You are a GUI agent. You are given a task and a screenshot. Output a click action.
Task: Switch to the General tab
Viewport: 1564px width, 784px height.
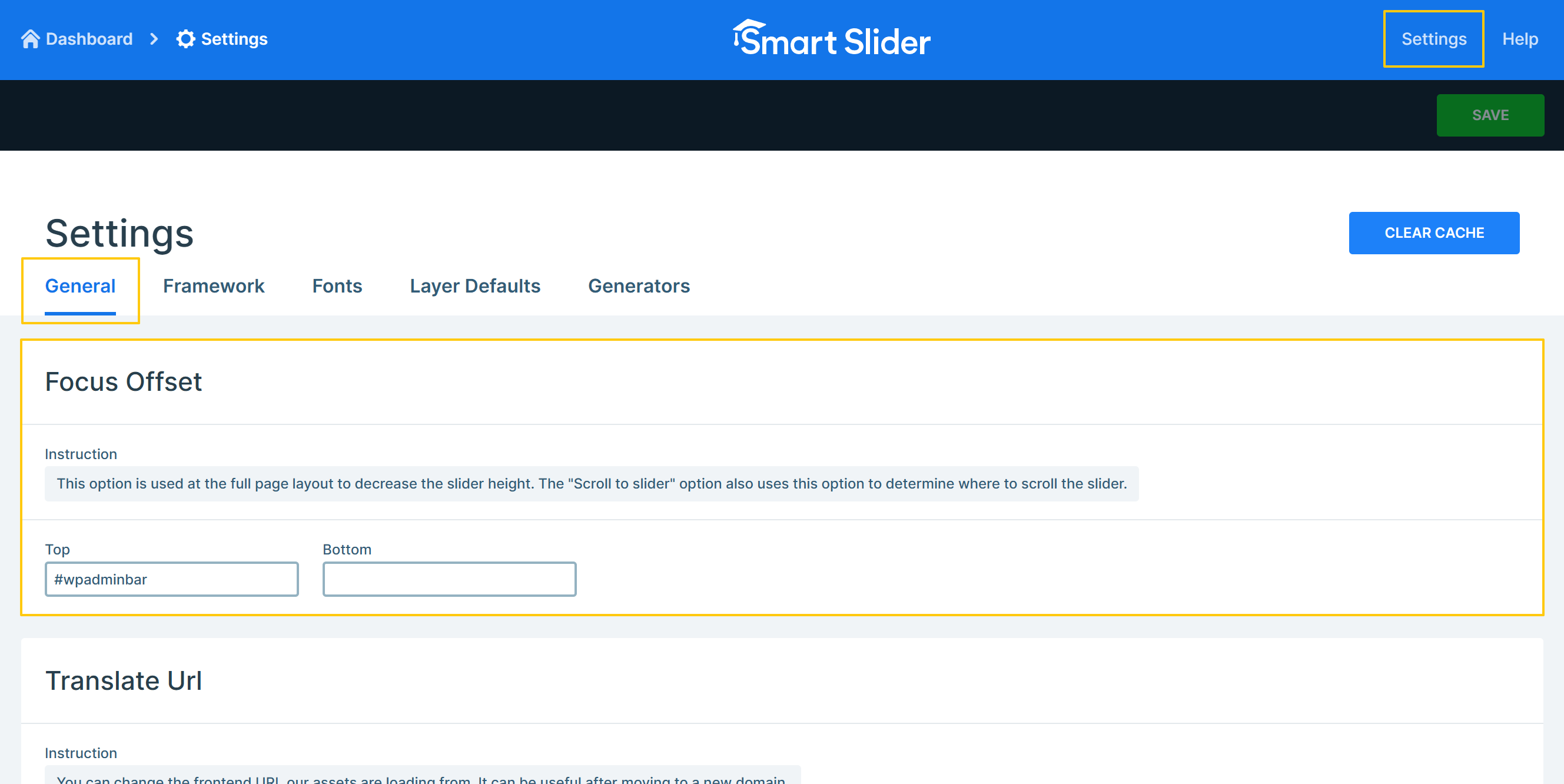[x=80, y=286]
